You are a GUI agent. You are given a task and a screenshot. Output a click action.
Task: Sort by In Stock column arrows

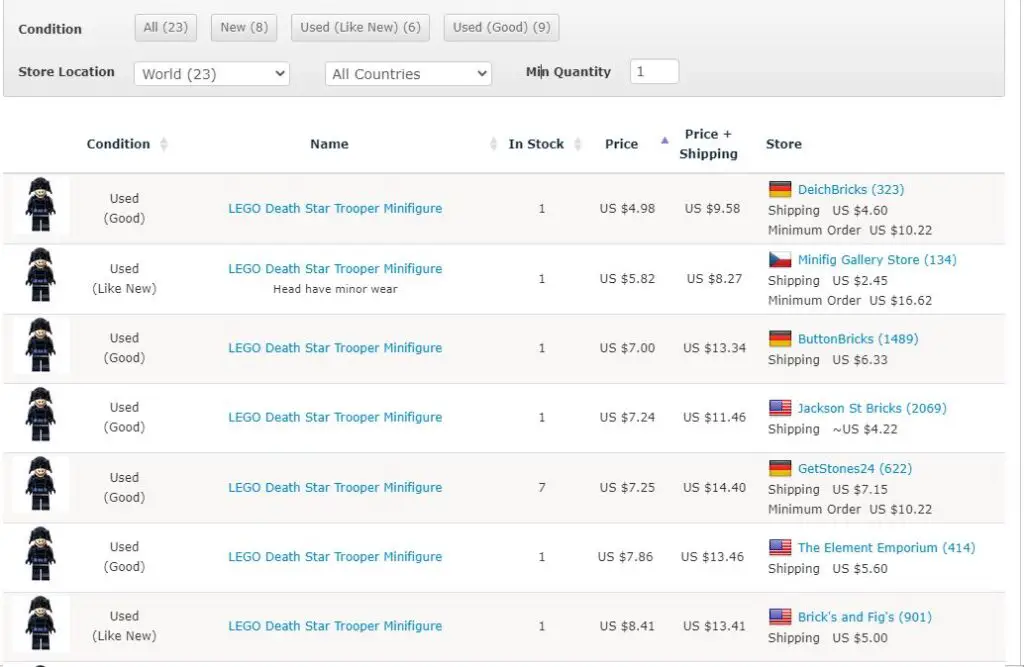pos(577,144)
